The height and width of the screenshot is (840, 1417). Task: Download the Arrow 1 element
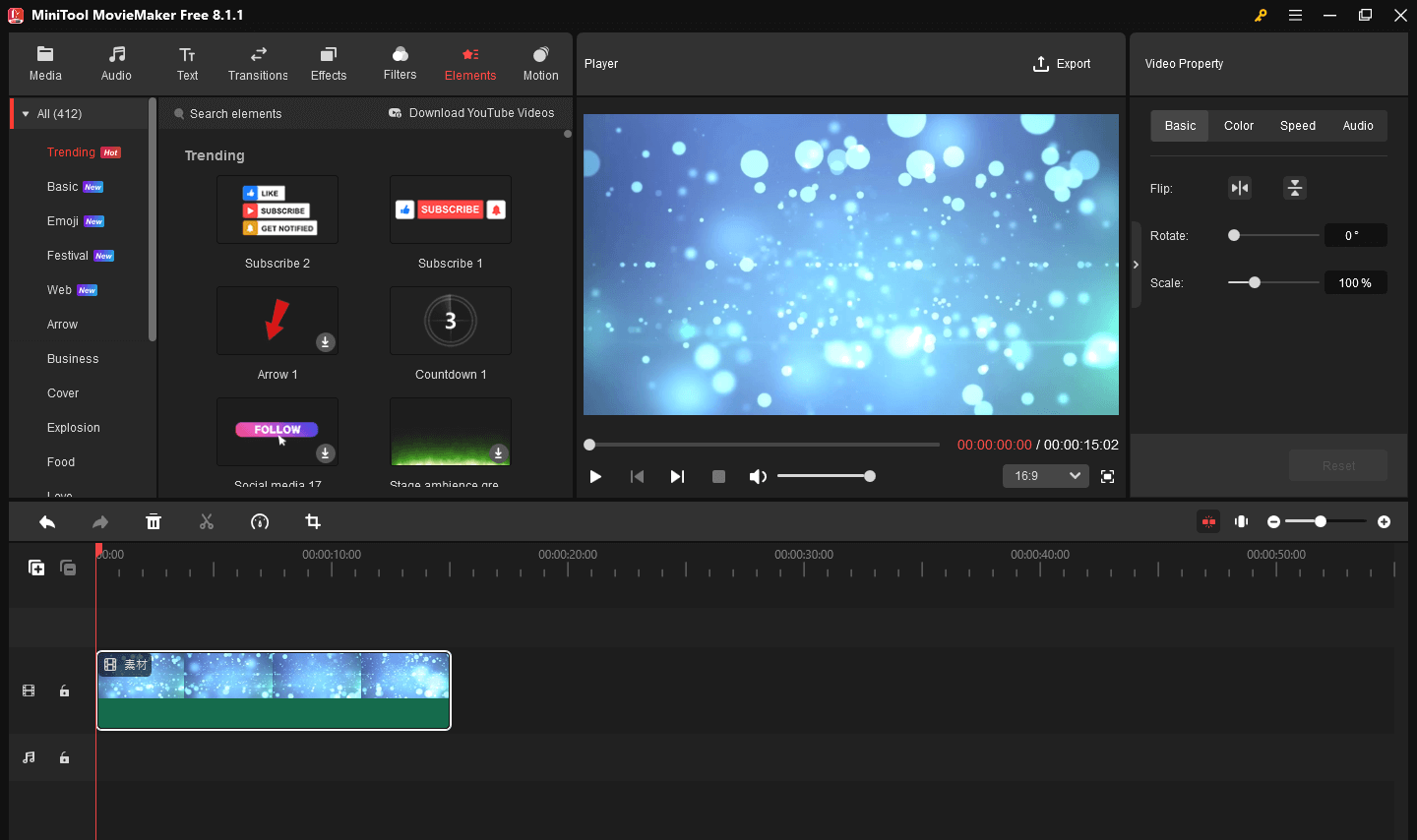point(325,342)
